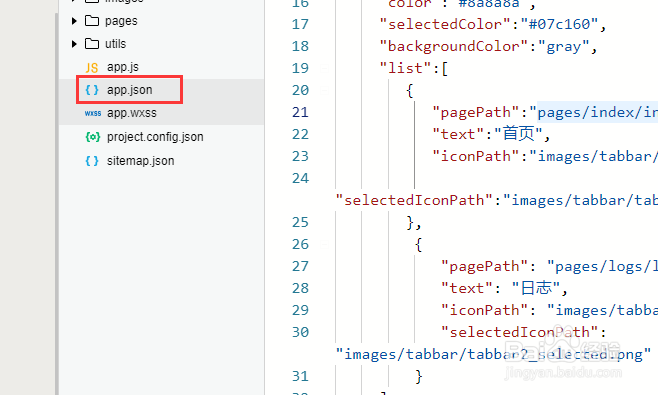This screenshot has height=395, width=658.
Task: Click line number 25 in gutter
Action: click(x=300, y=222)
